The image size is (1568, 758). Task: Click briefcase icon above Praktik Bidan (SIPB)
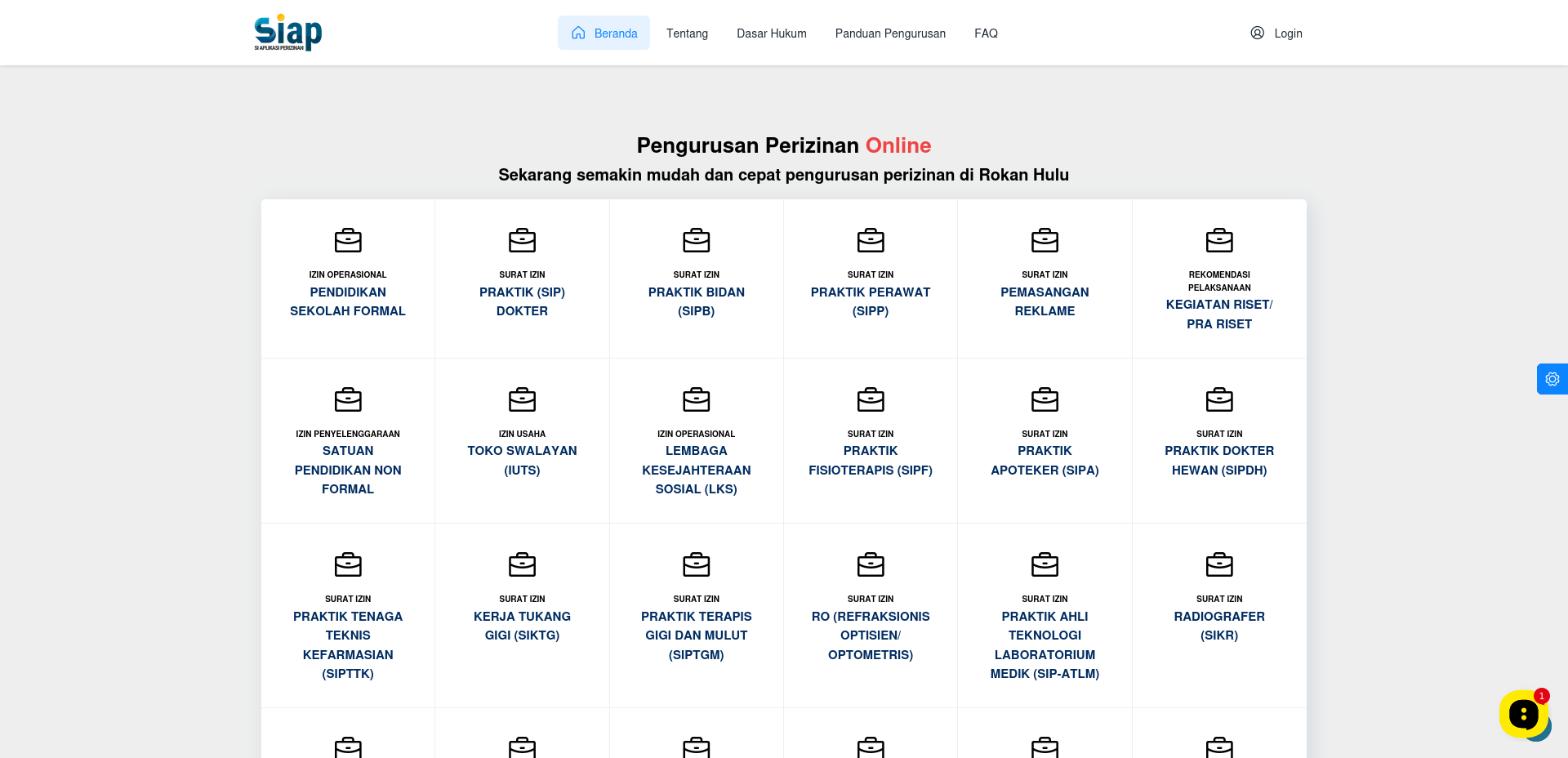coord(697,240)
